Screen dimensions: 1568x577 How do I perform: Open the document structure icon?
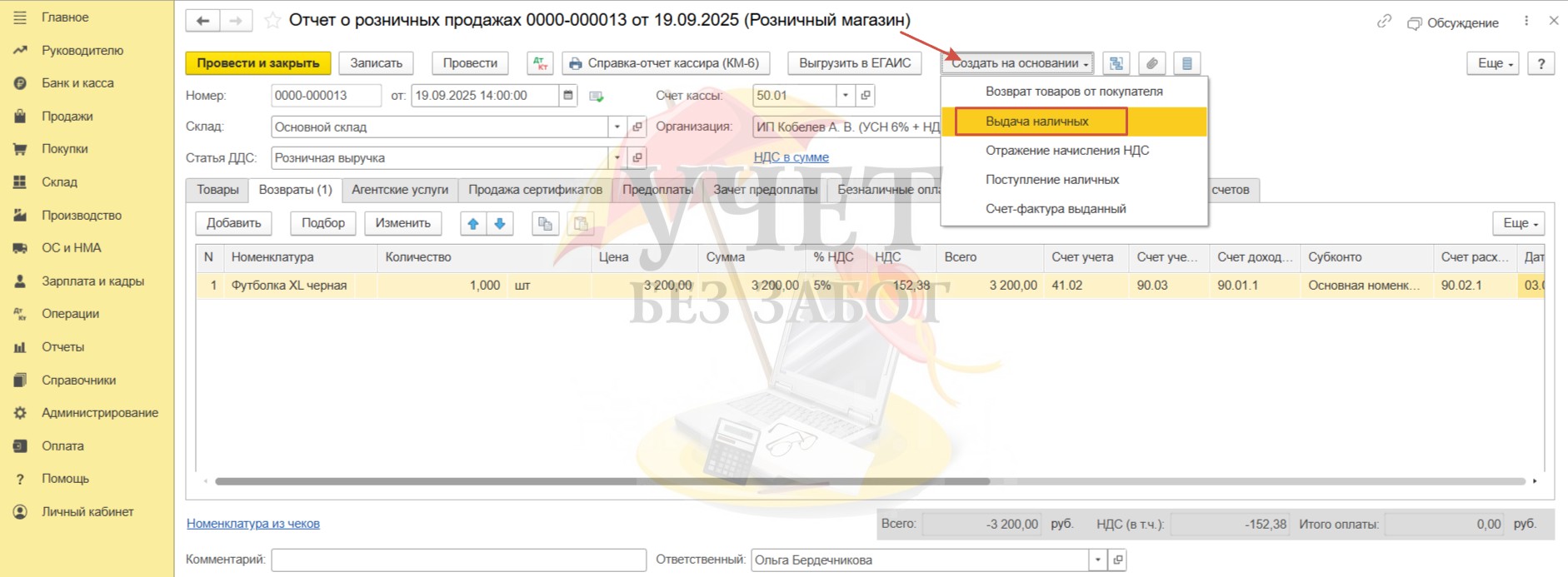coord(1116,63)
